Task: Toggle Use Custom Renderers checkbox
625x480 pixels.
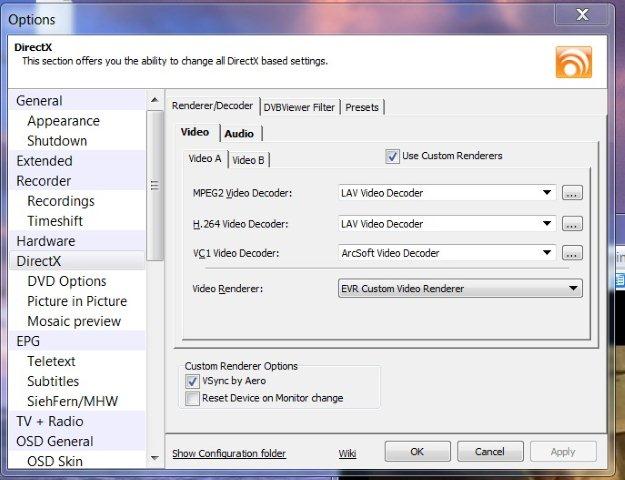Action: pyautogui.click(x=392, y=156)
